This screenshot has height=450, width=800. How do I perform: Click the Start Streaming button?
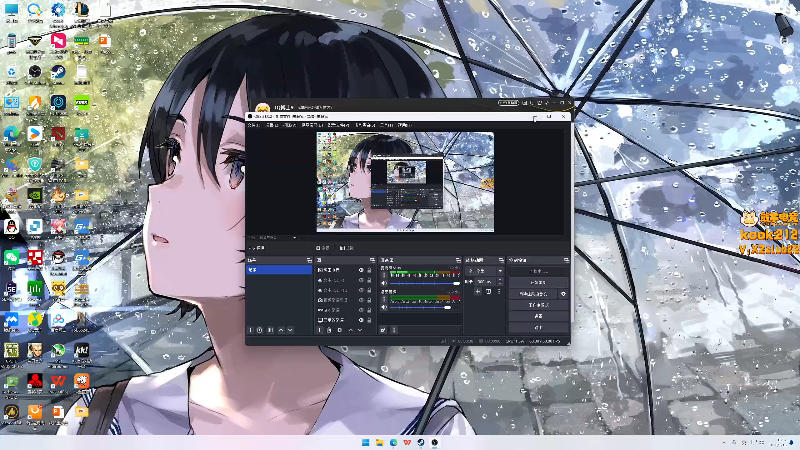pyautogui.click(x=538, y=271)
